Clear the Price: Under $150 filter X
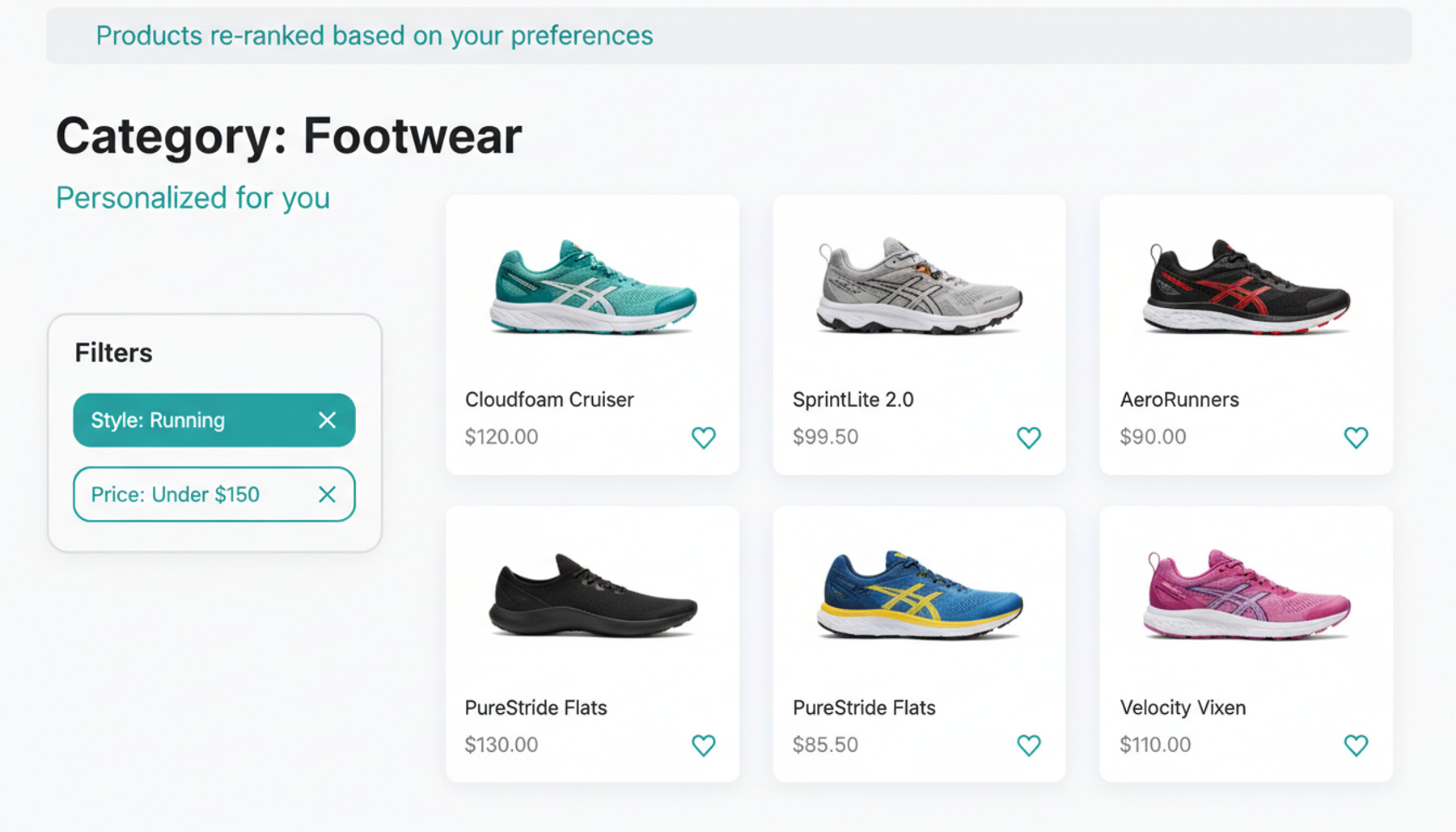The height and width of the screenshot is (832, 1456). [327, 494]
